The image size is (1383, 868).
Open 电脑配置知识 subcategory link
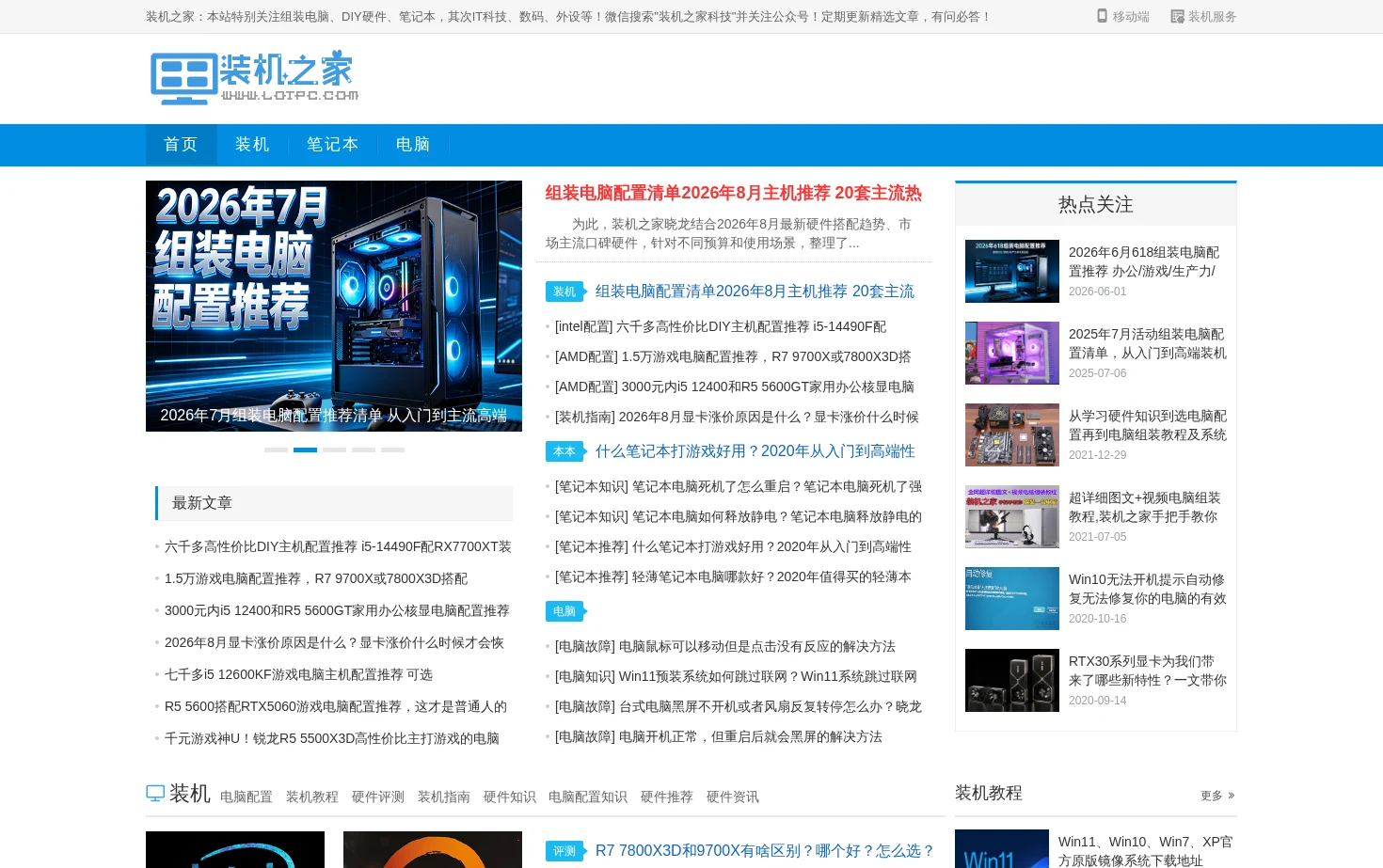[588, 797]
